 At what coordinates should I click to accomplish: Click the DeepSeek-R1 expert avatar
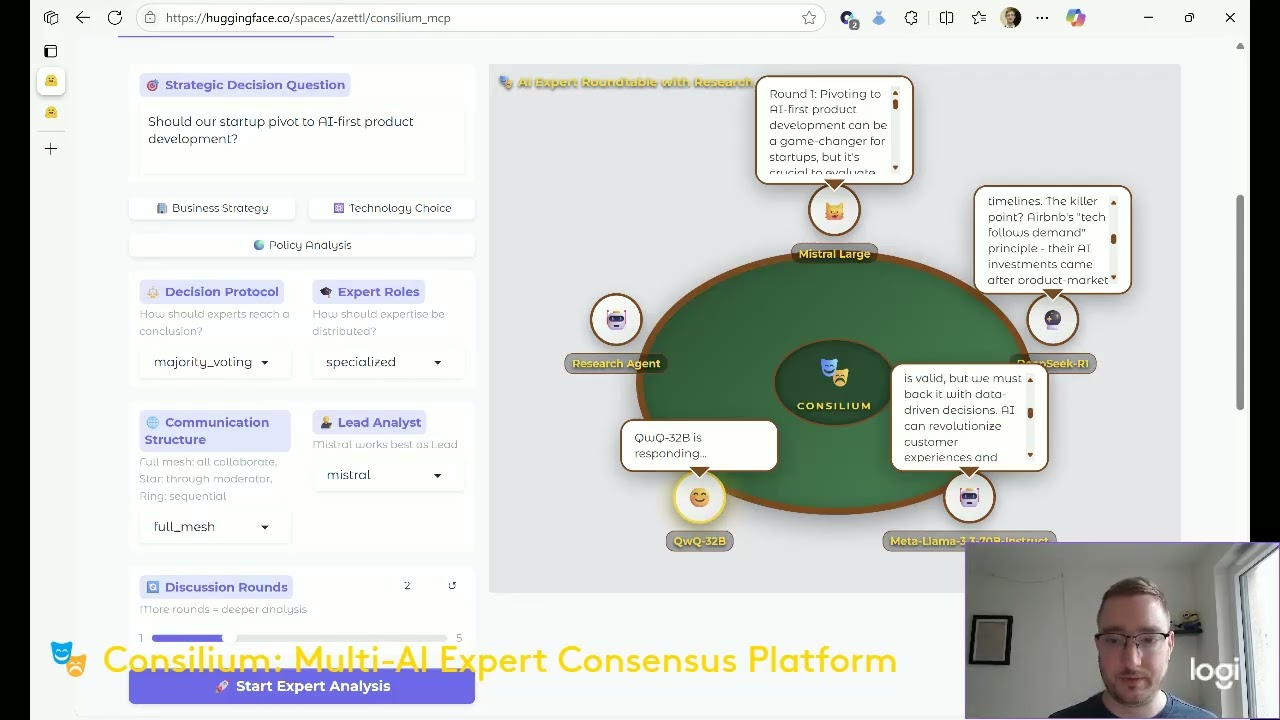[1052, 320]
